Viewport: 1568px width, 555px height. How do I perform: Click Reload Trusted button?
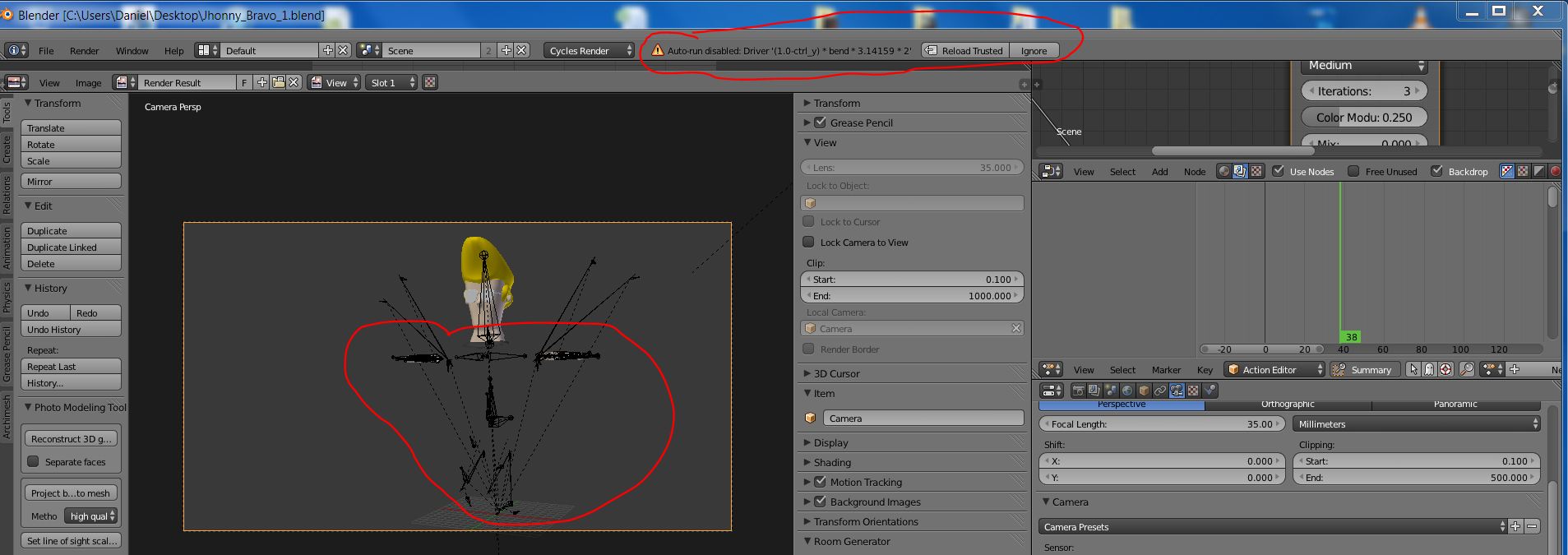(965, 50)
